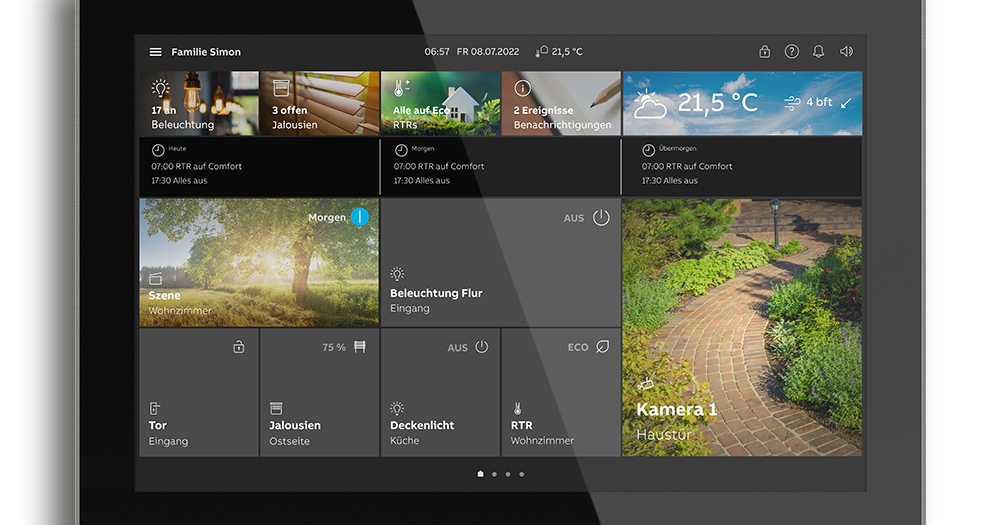
Task: Toggle Beleuchtung Flur power button
Action: tap(601, 218)
